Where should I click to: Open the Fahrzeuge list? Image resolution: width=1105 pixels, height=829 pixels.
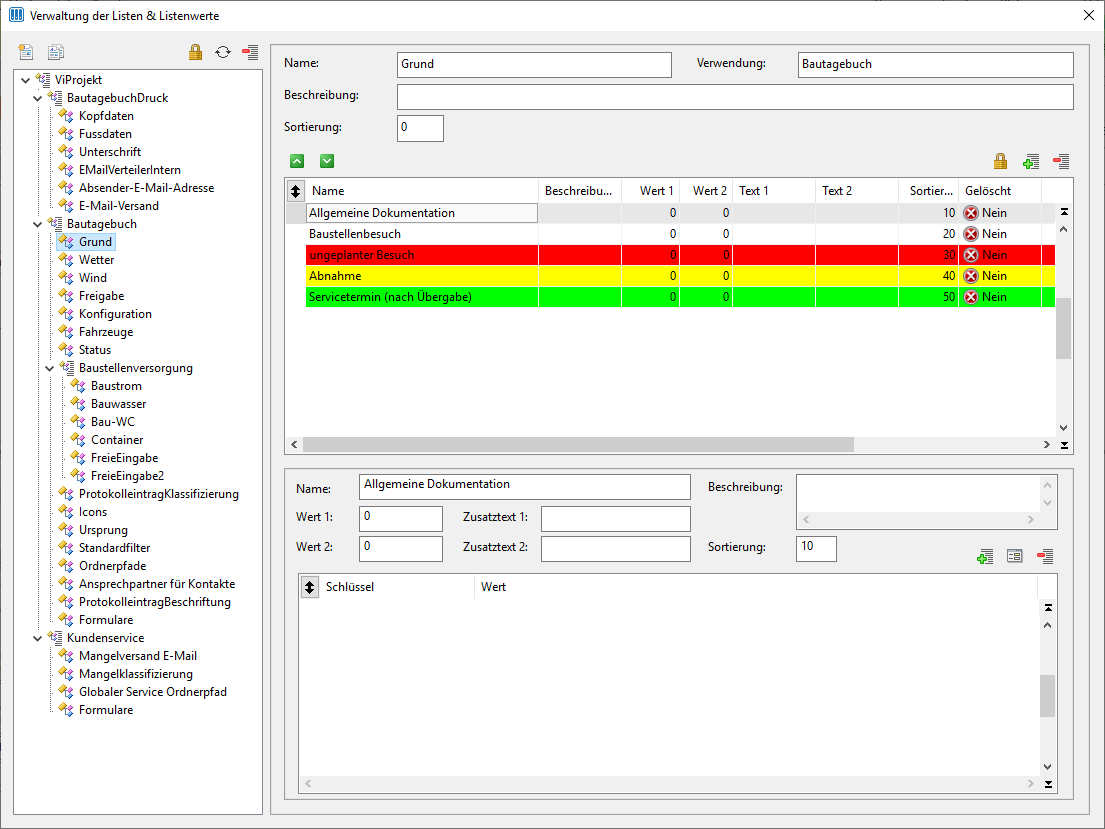pyautogui.click(x=106, y=332)
